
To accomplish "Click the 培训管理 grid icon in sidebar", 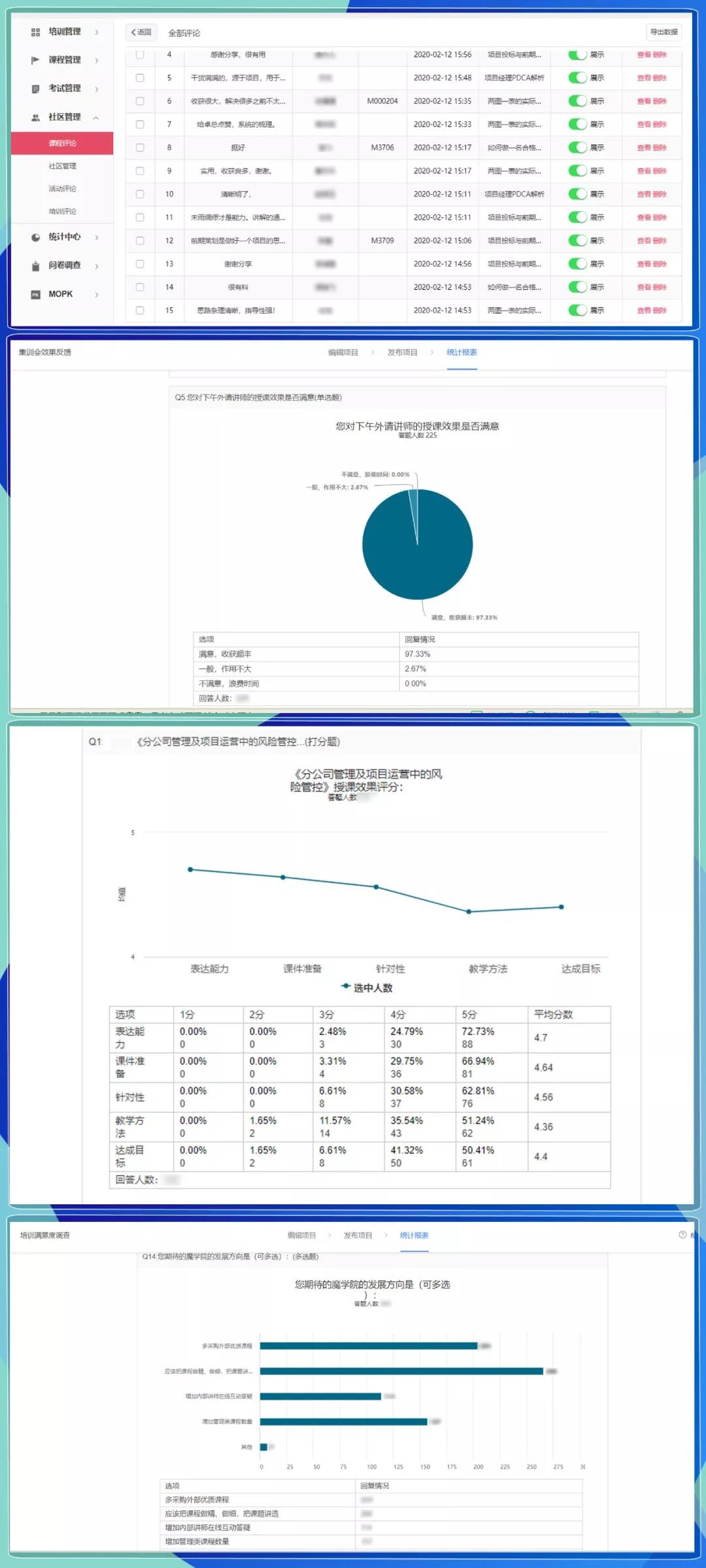I will point(35,32).
